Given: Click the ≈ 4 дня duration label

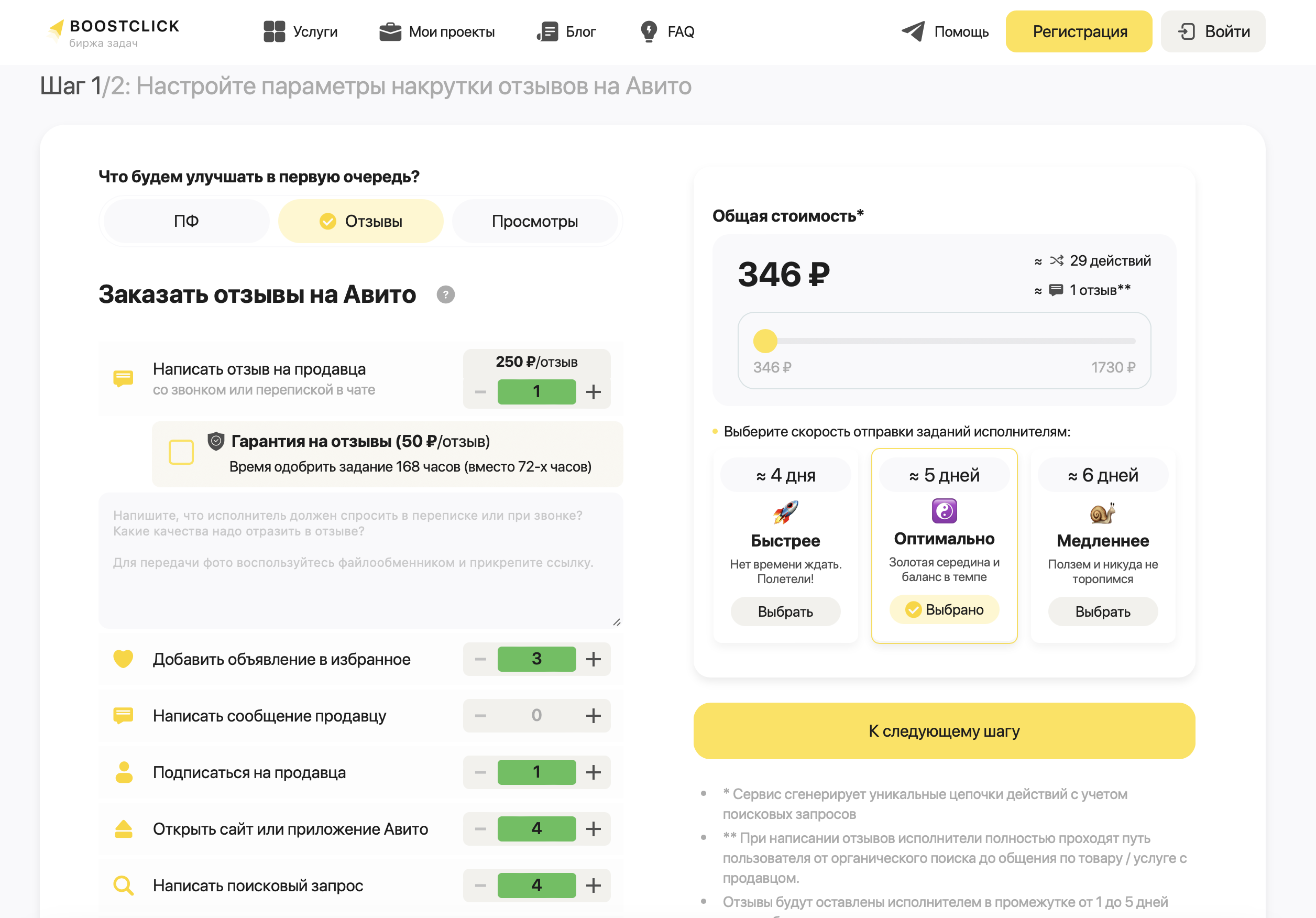Looking at the screenshot, I should [x=785, y=475].
